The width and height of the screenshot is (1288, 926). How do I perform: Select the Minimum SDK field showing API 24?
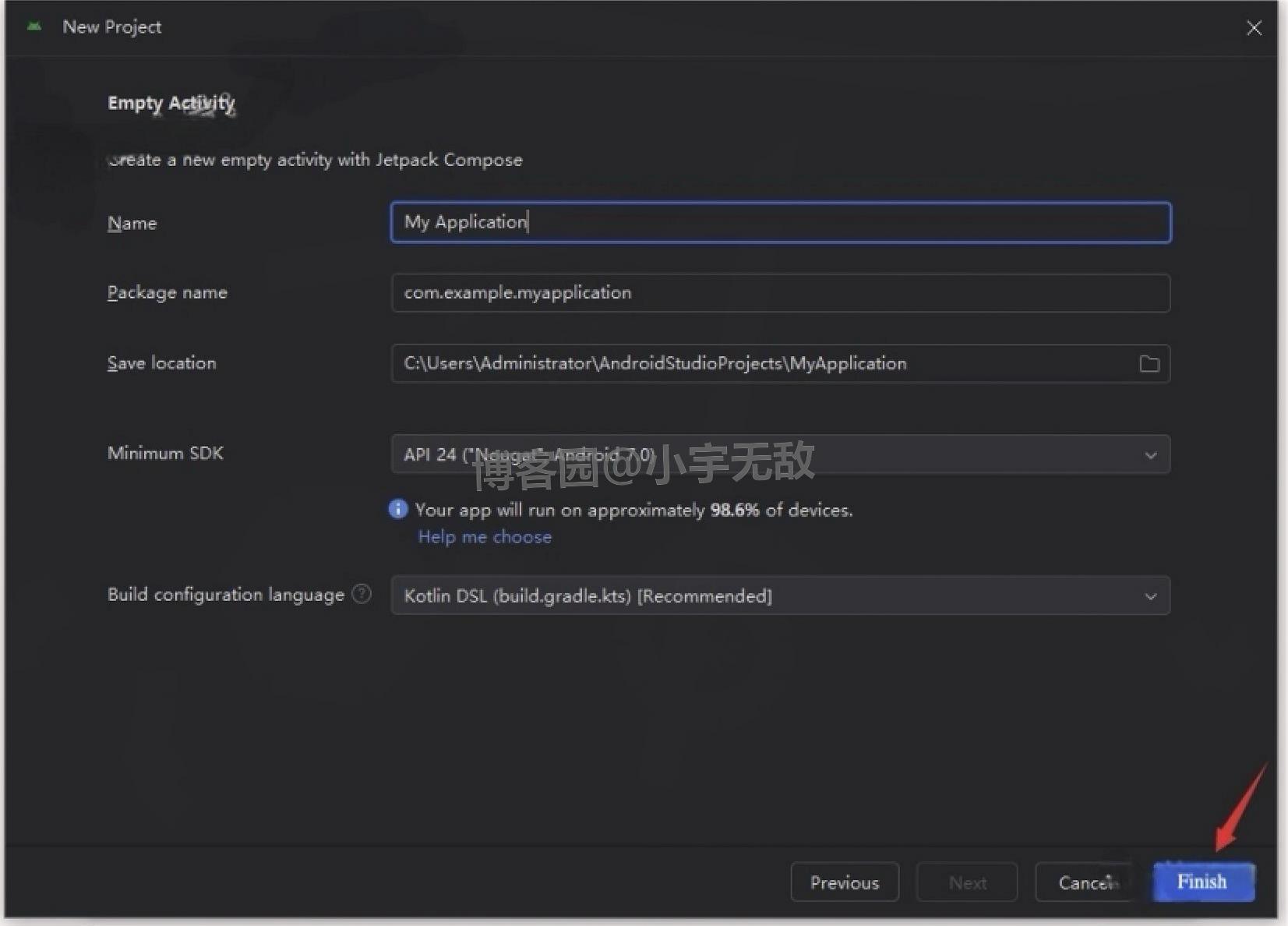tap(701, 454)
